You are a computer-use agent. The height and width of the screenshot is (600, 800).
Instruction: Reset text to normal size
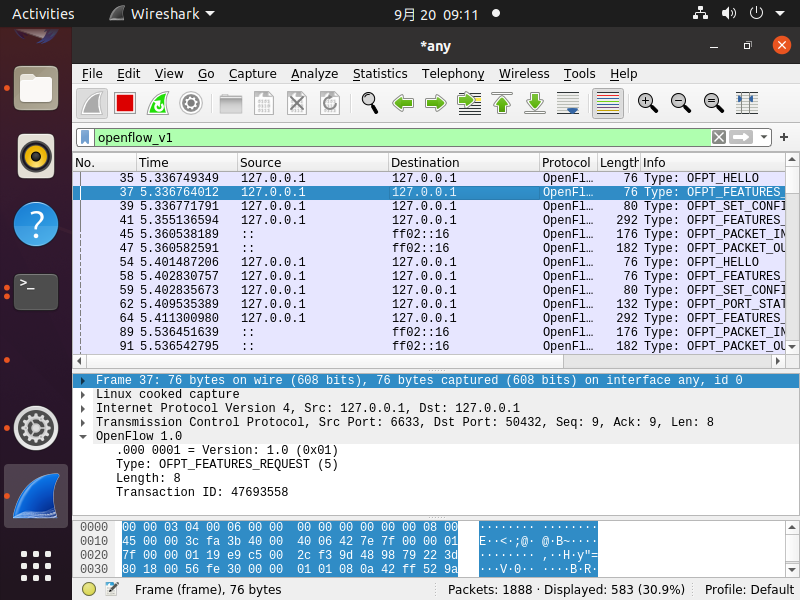[x=713, y=104]
